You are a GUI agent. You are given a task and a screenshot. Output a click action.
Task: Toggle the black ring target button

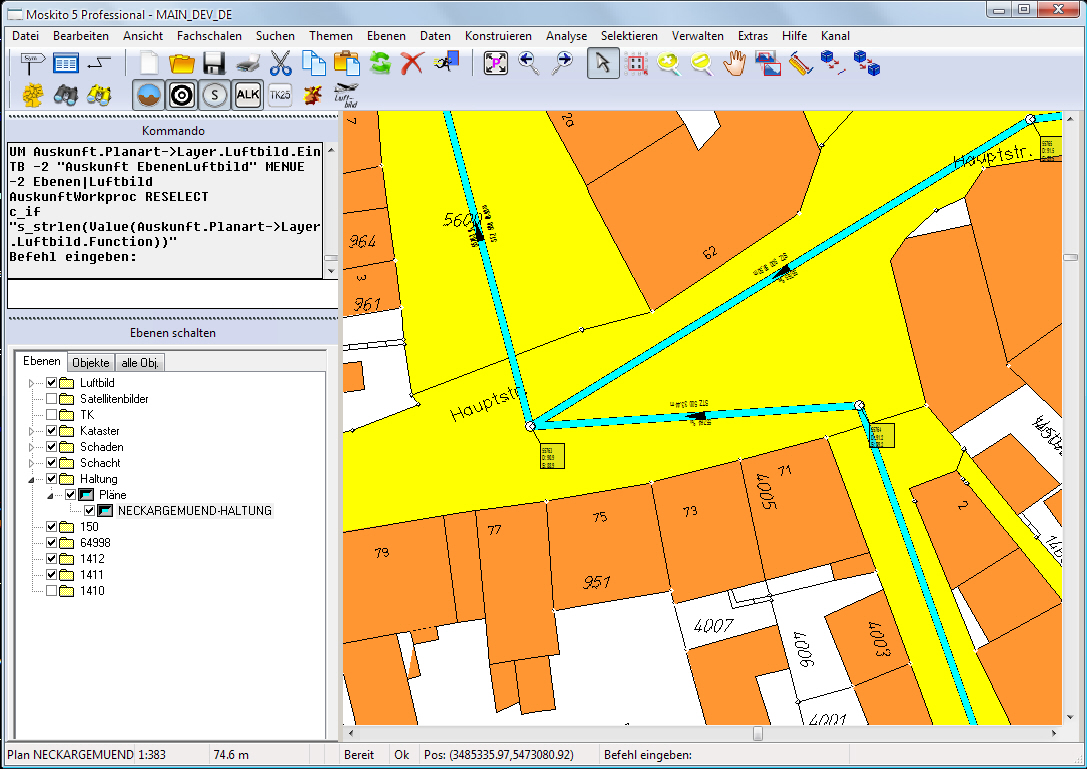point(182,95)
